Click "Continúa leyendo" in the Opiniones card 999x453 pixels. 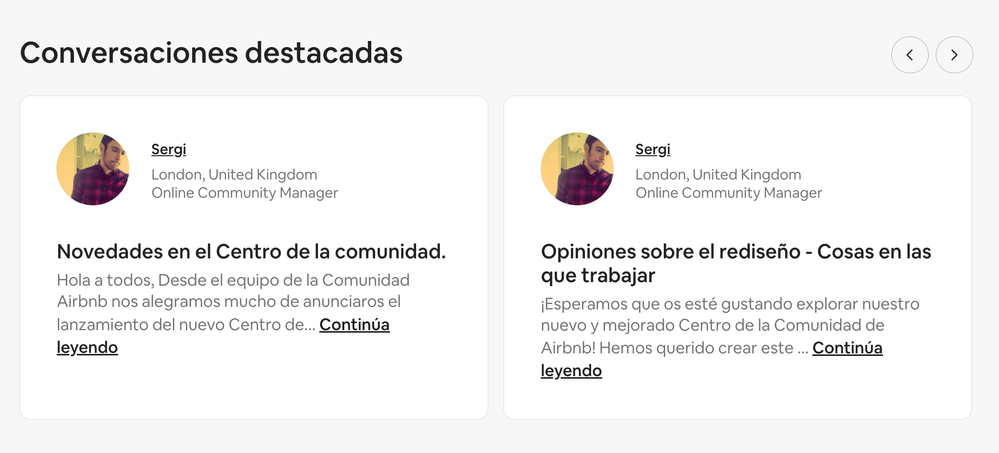point(846,348)
